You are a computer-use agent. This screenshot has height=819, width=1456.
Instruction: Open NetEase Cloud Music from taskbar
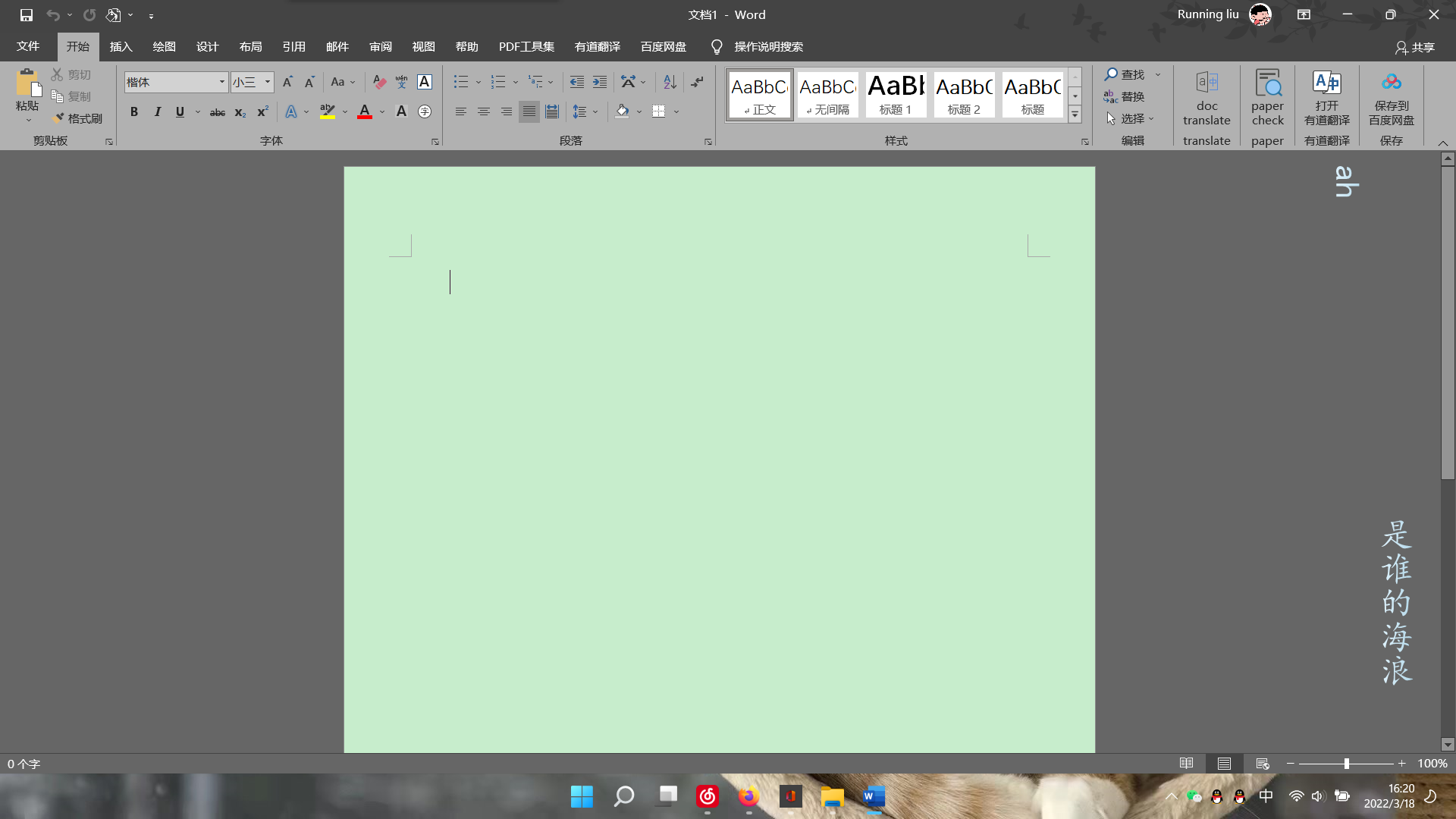(x=707, y=796)
